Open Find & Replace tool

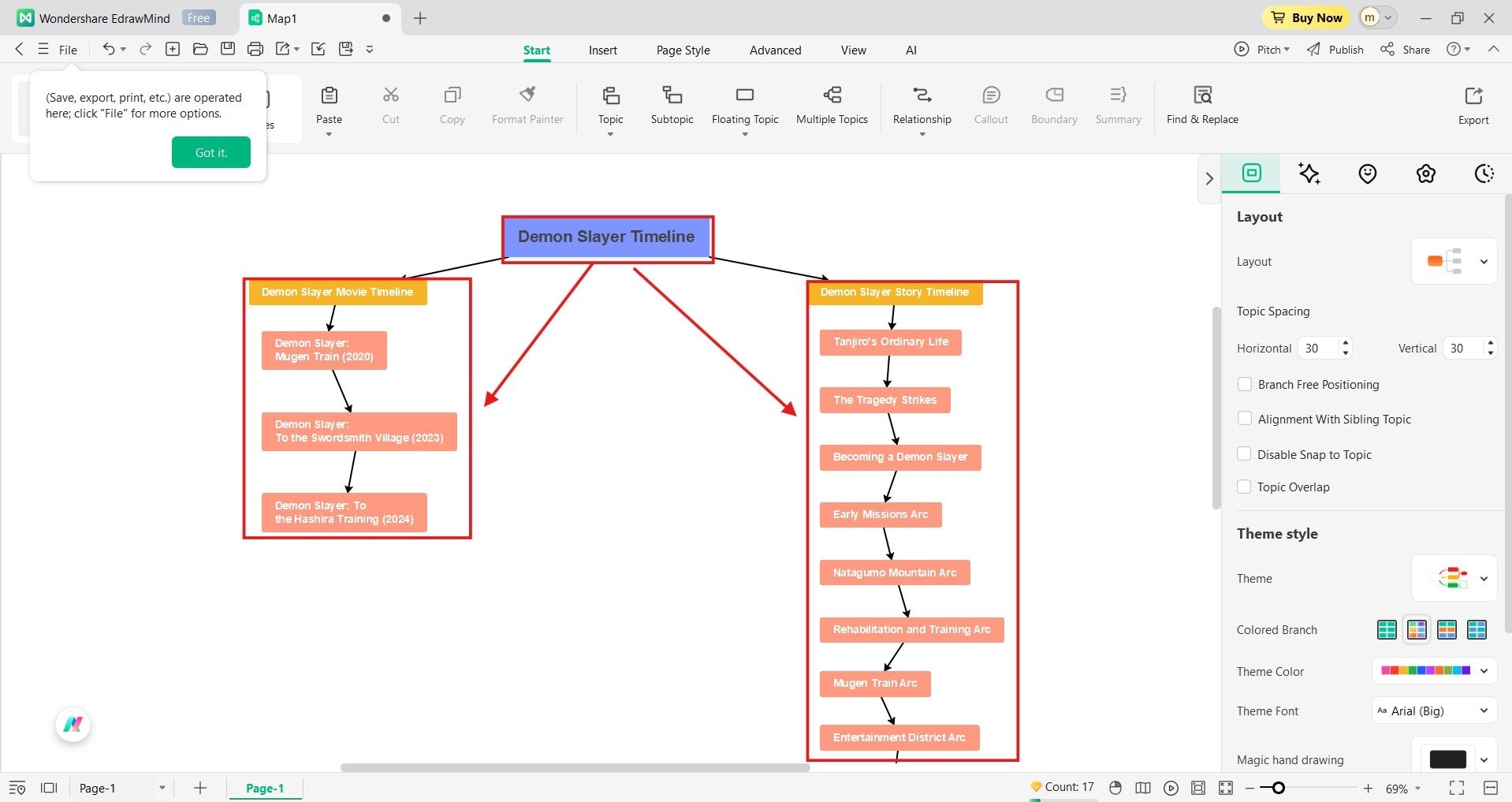point(1202,106)
